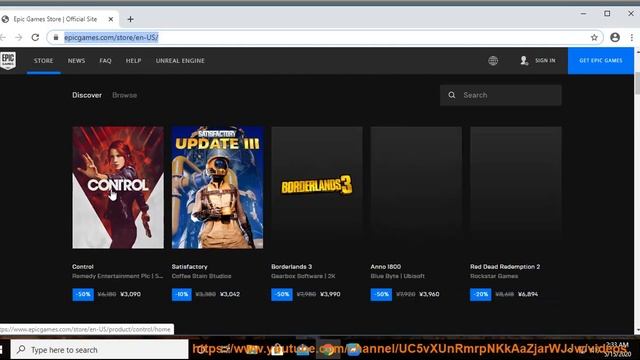Click the taskbar clock showing 2:33 AM
The height and width of the screenshot is (360, 640).
click(618, 349)
